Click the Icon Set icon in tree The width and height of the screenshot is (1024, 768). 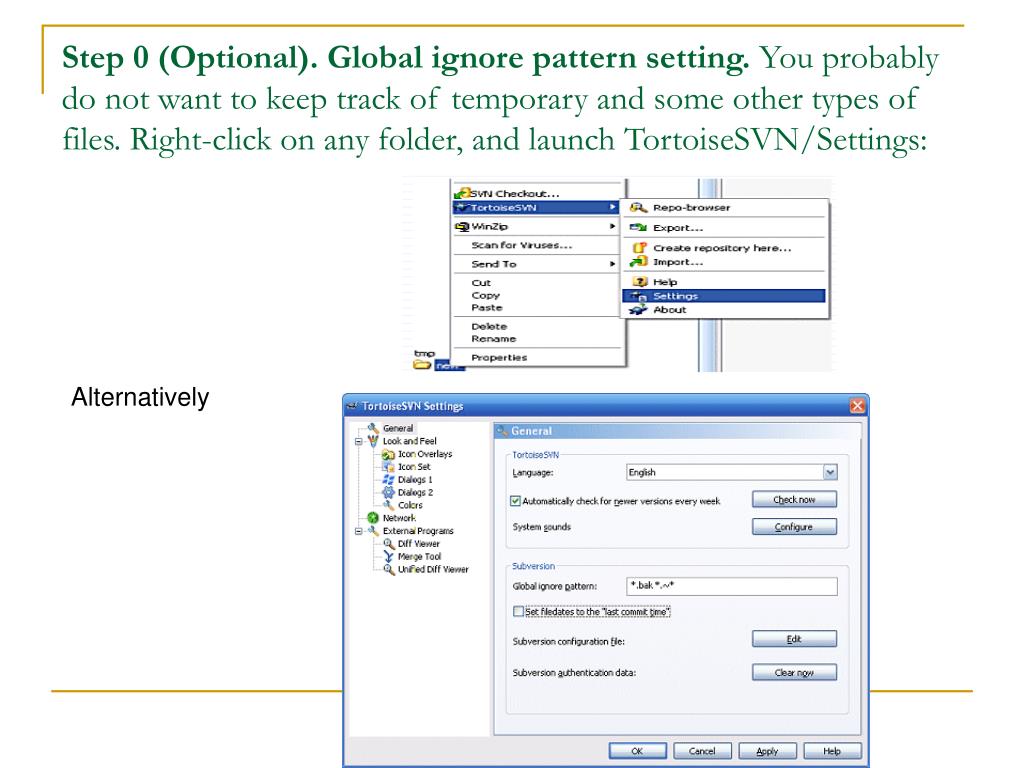[388, 467]
